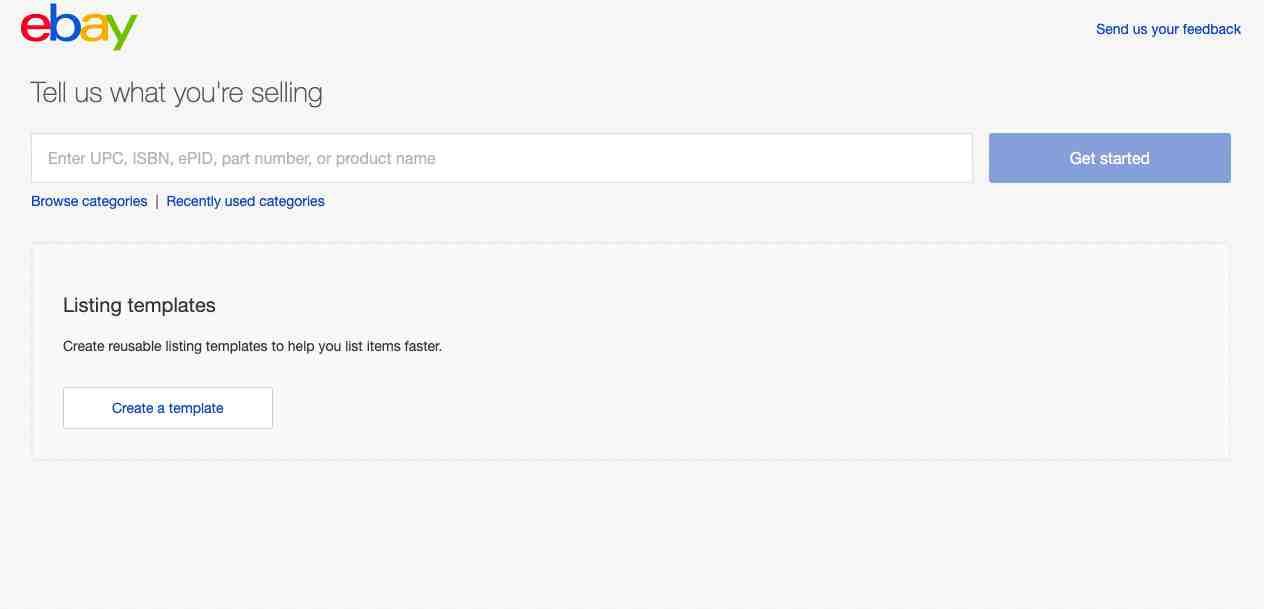Click the word "feedback" in the top link
Screen dimensions: 1264x609
pos(1212,29)
